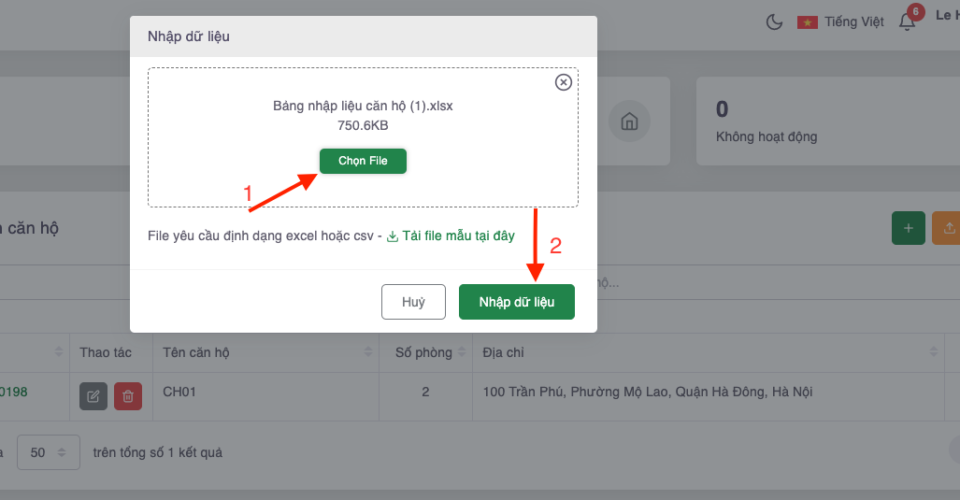
Task: Click the Vietnam flag icon
Action: (x=807, y=22)
